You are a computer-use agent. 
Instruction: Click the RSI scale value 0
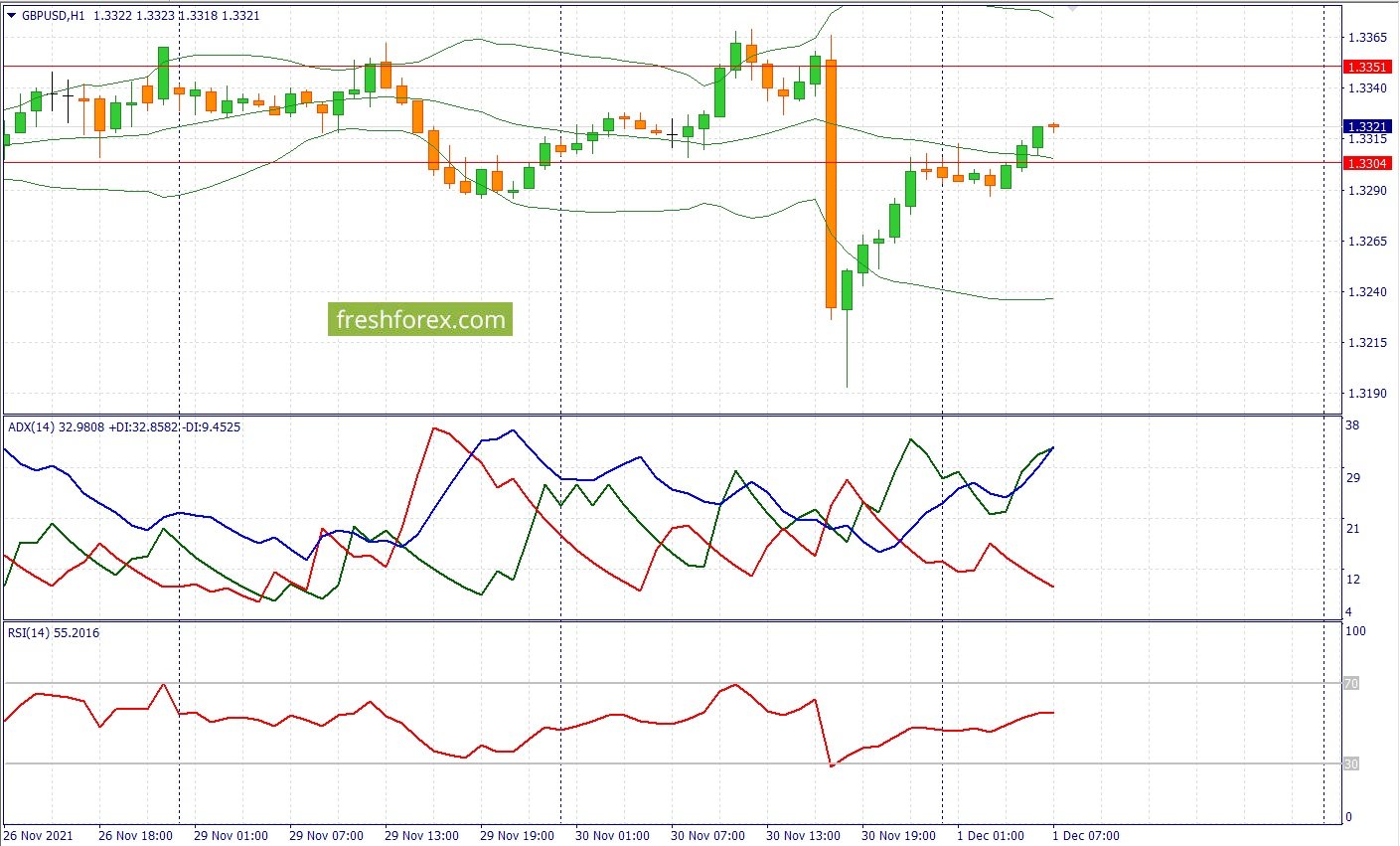[x=1348, y=817]
